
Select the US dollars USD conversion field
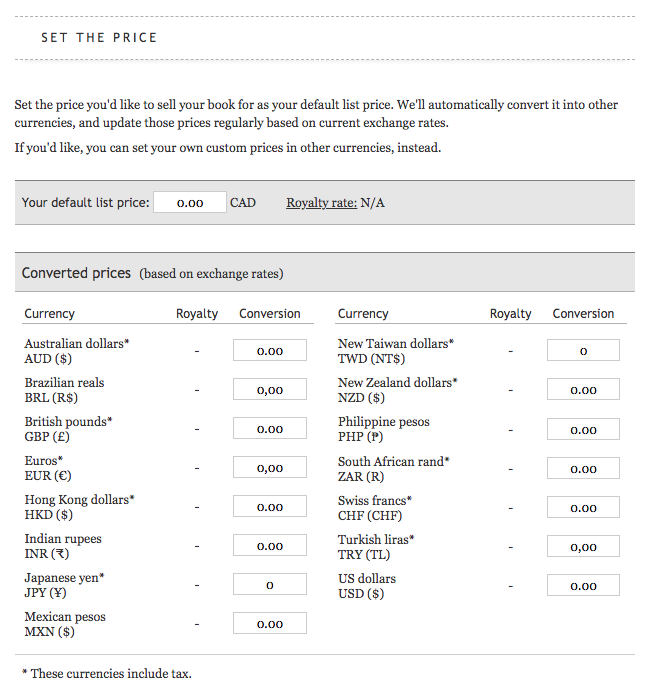tap(583, 586)
